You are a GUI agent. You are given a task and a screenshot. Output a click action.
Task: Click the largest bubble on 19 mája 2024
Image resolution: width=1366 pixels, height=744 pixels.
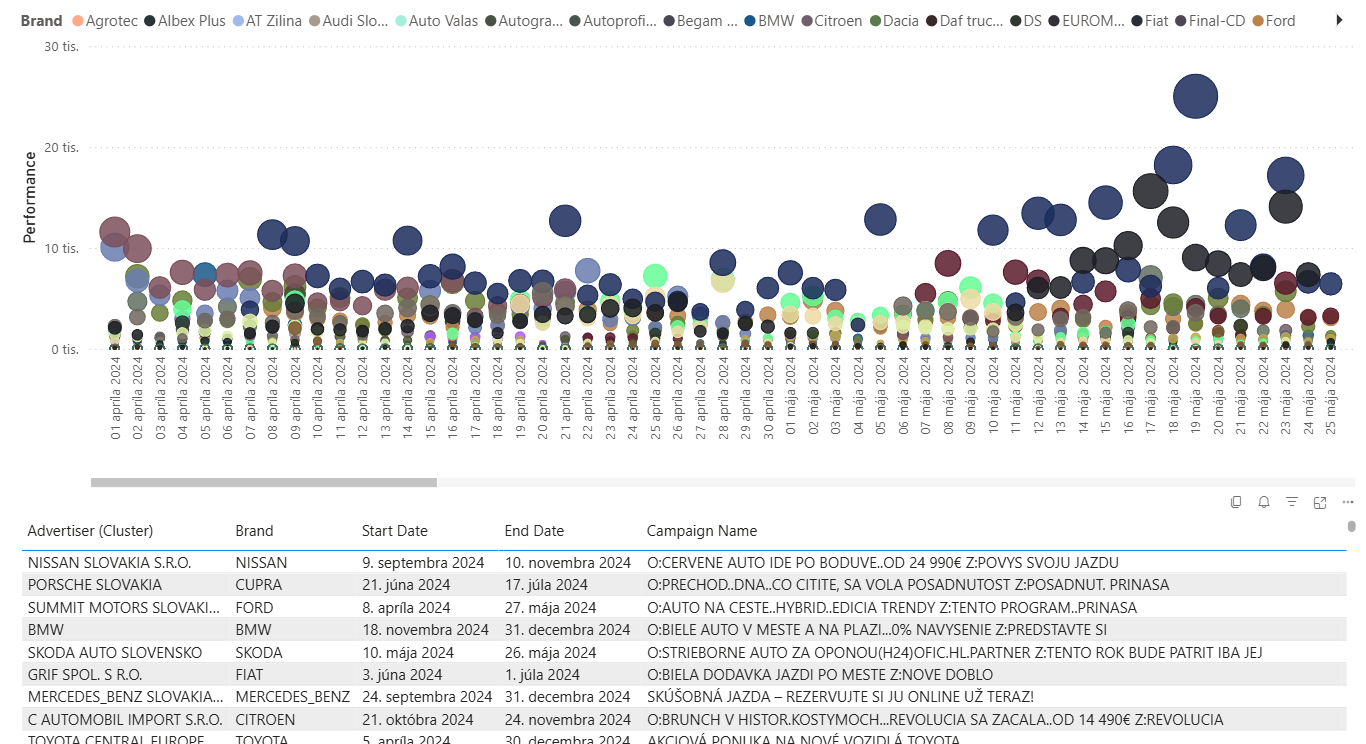point(1195,96)
